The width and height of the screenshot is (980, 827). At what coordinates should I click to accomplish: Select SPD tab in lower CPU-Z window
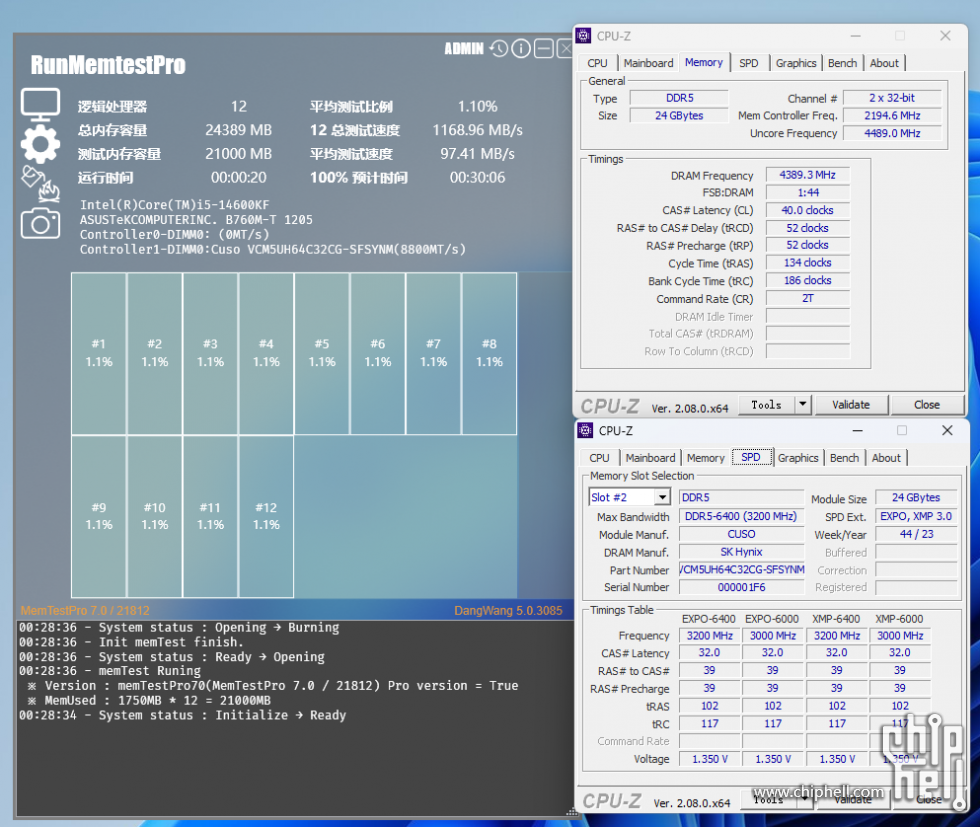pos(751,457)
